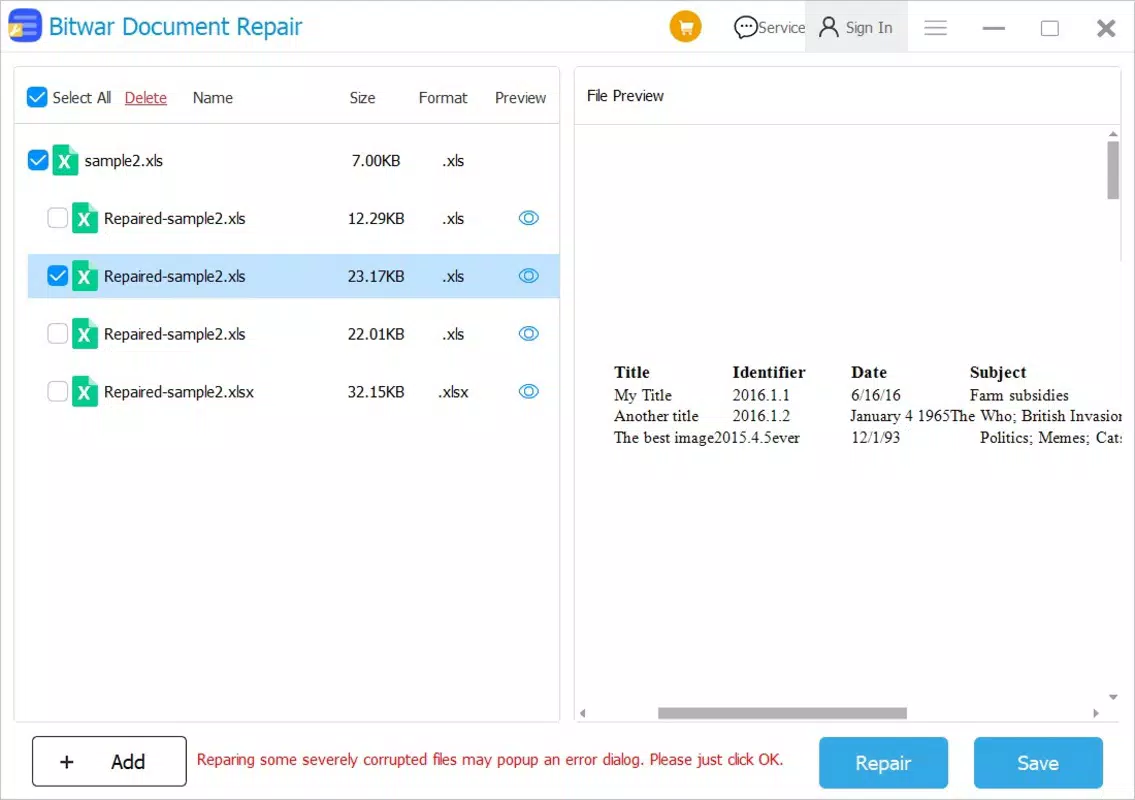
Task: Select the Repaired-sample2.xlsx file name
Action: click(x=179, y=392)
